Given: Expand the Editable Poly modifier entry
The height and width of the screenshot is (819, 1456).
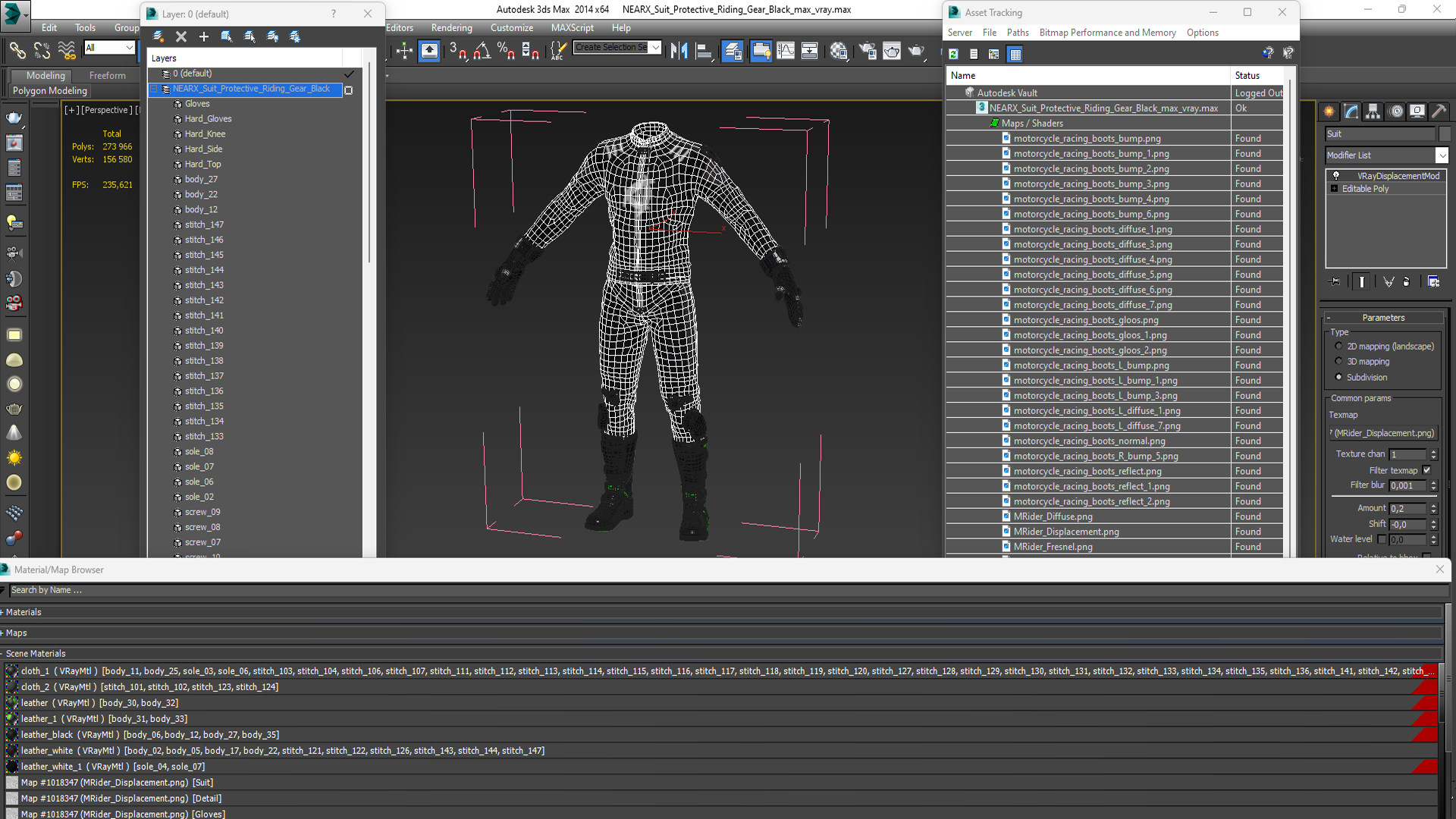Looking at the screenshot, I should click(1334, 188).
